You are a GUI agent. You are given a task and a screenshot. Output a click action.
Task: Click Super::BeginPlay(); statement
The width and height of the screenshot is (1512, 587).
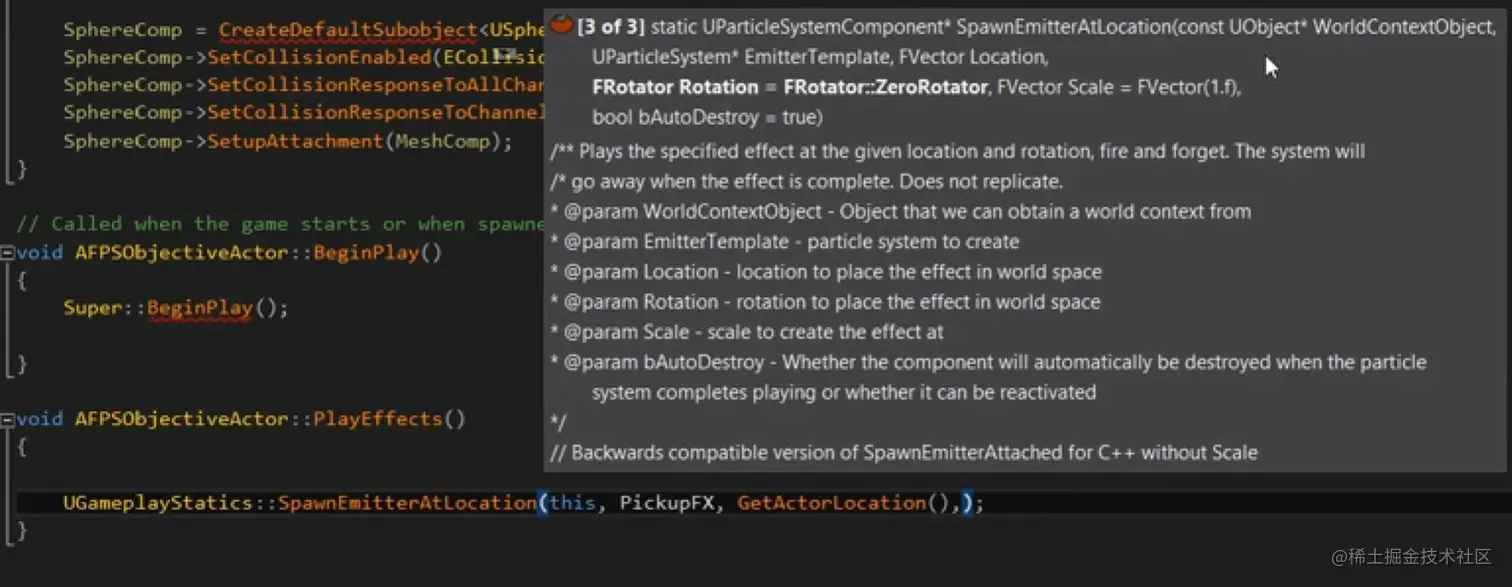(176, 308)
